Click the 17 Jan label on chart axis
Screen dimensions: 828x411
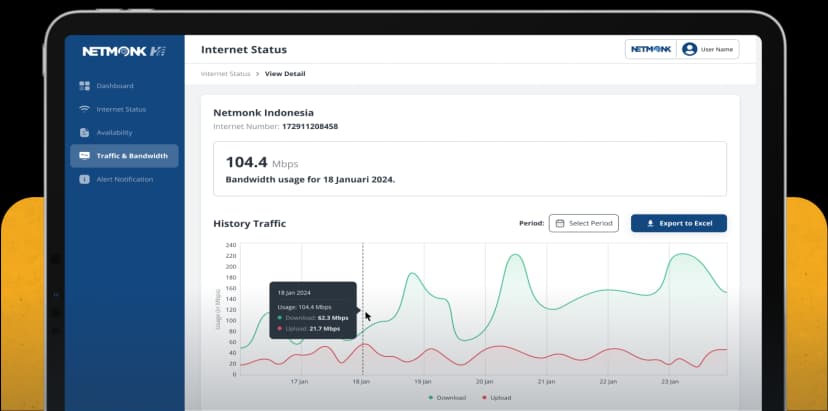pyautogui.click(x=299, y=381)
